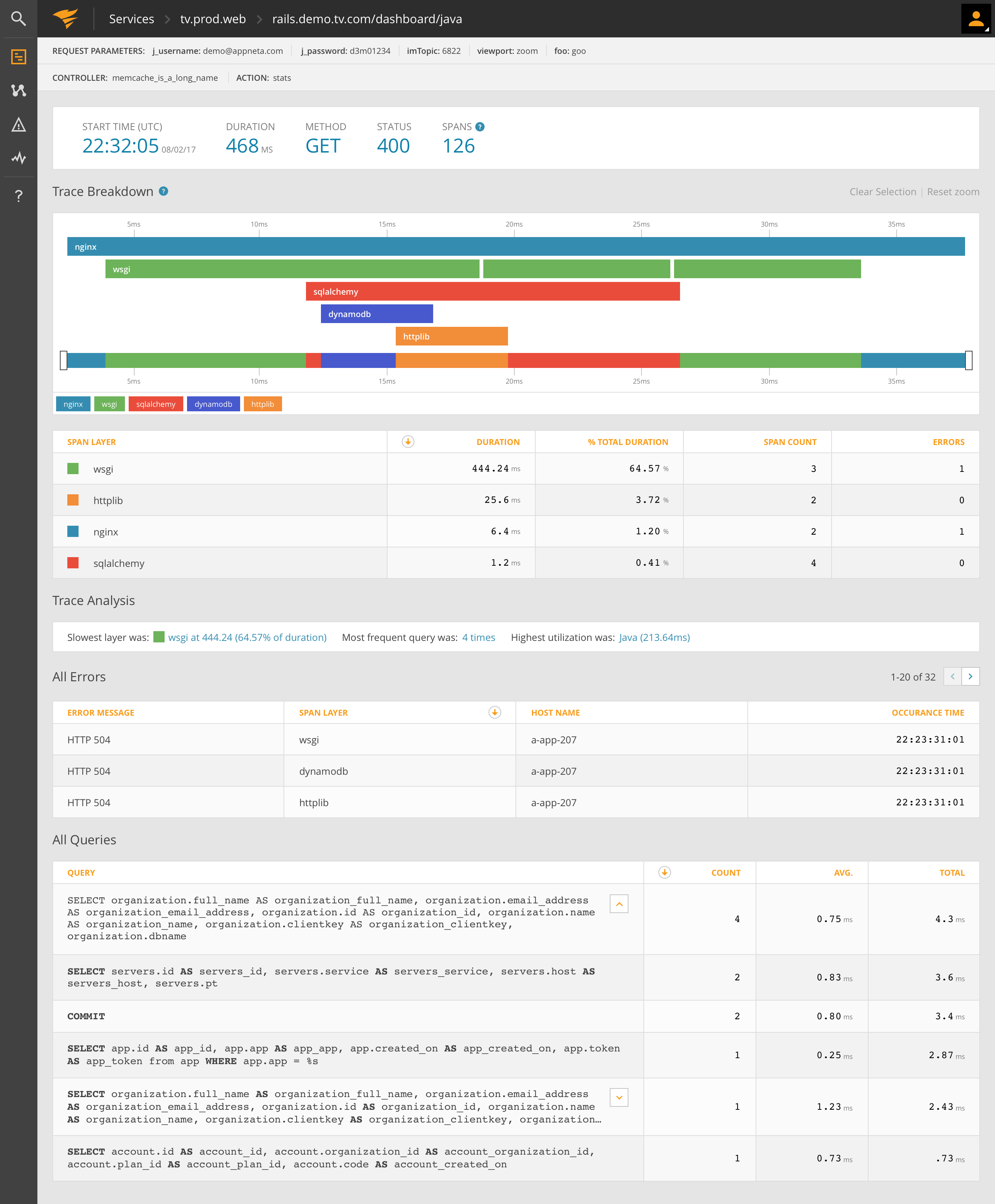
Task: Navigate to Services breadcrumb
Action: pyautogui.click(x=131, y=19)
